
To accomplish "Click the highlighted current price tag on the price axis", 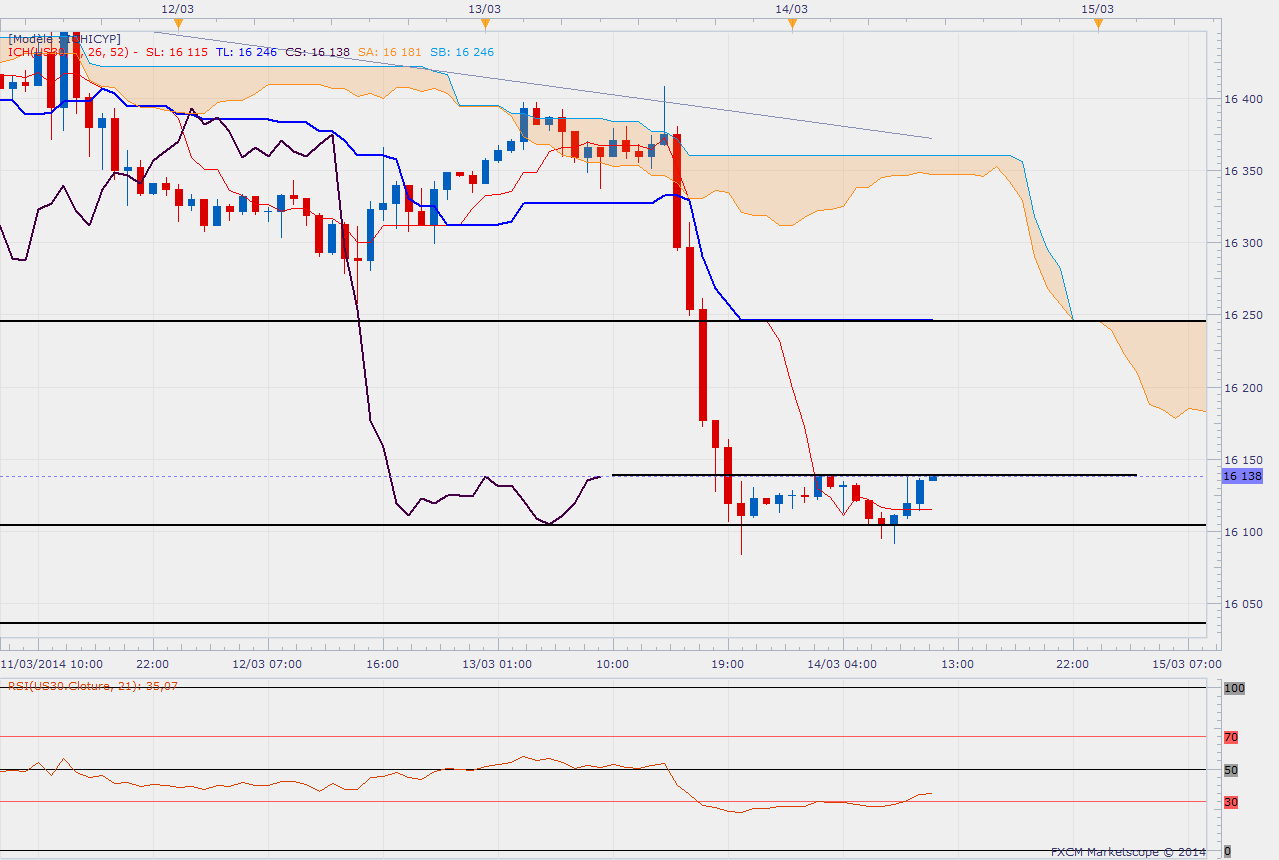I will 1243,476.
